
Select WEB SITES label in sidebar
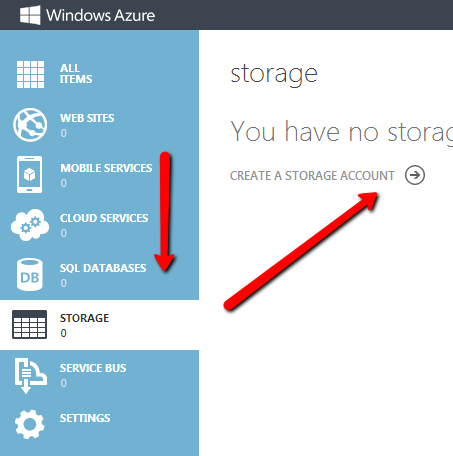point(87,118)
